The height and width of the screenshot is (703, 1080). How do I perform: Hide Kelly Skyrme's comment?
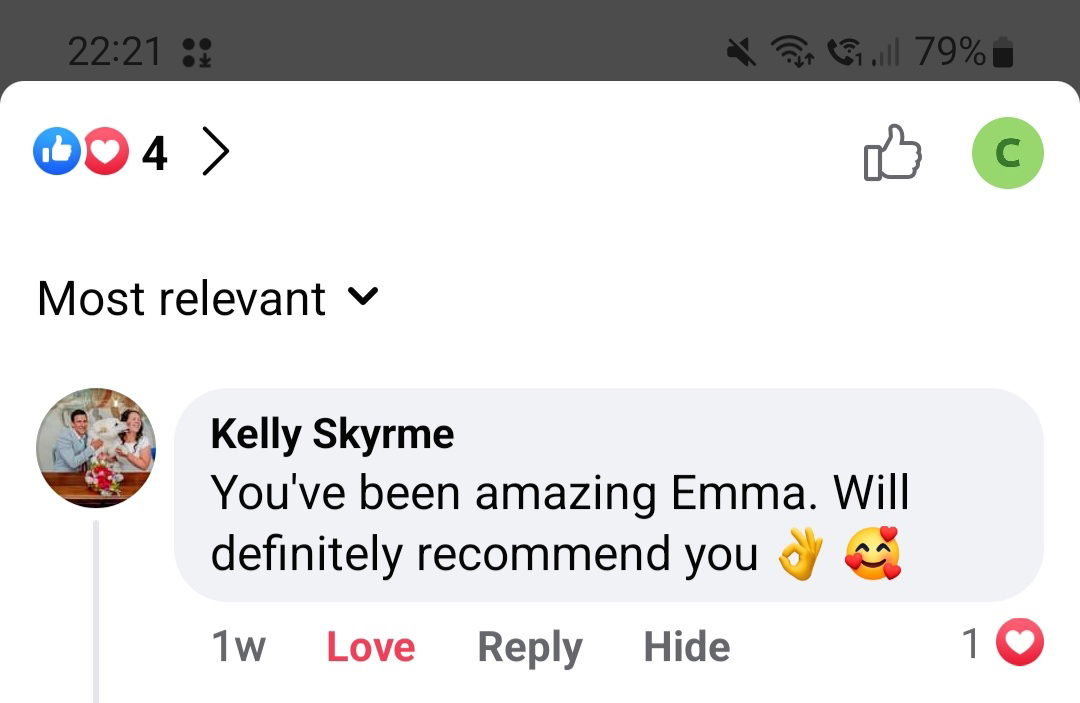coord(686,647)
